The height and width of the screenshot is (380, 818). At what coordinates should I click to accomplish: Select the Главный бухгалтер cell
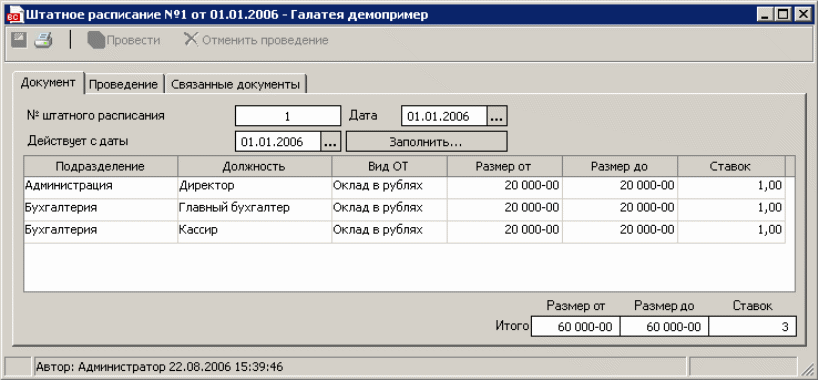coord(255,208)
